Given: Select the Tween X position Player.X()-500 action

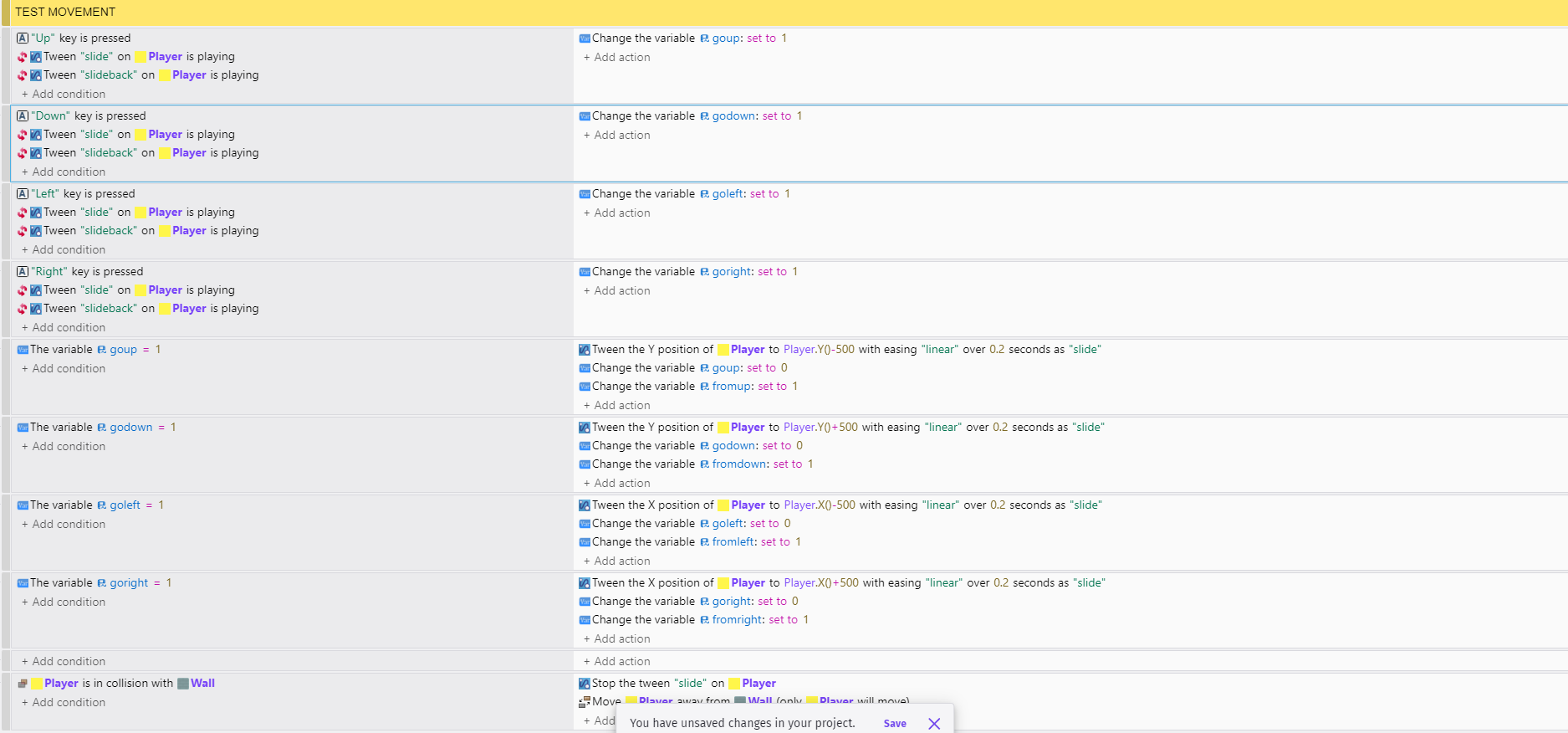Looking at the screenshot, I should (840, 505).
